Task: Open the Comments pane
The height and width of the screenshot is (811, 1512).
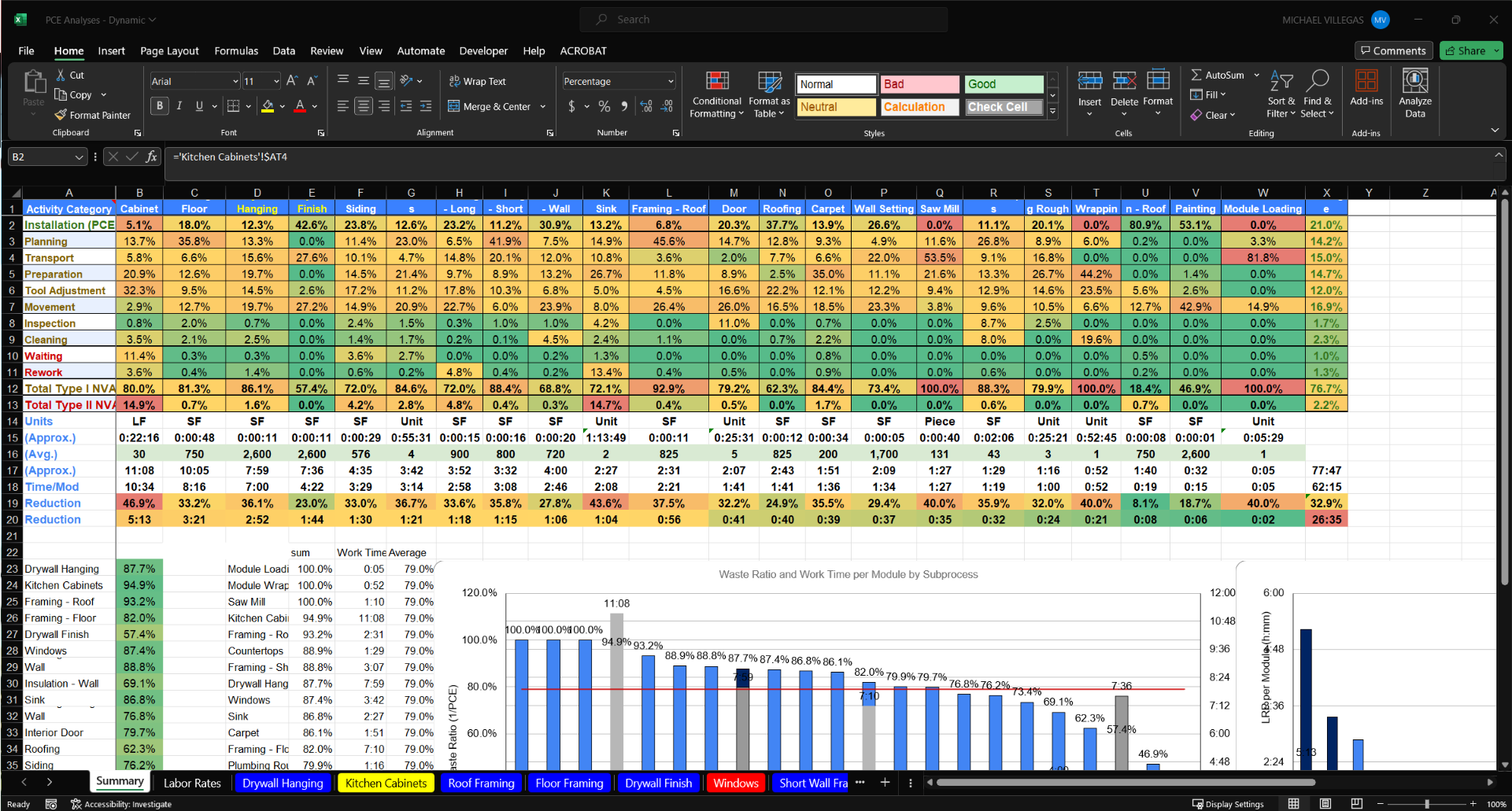Action: pos(1393,50)
